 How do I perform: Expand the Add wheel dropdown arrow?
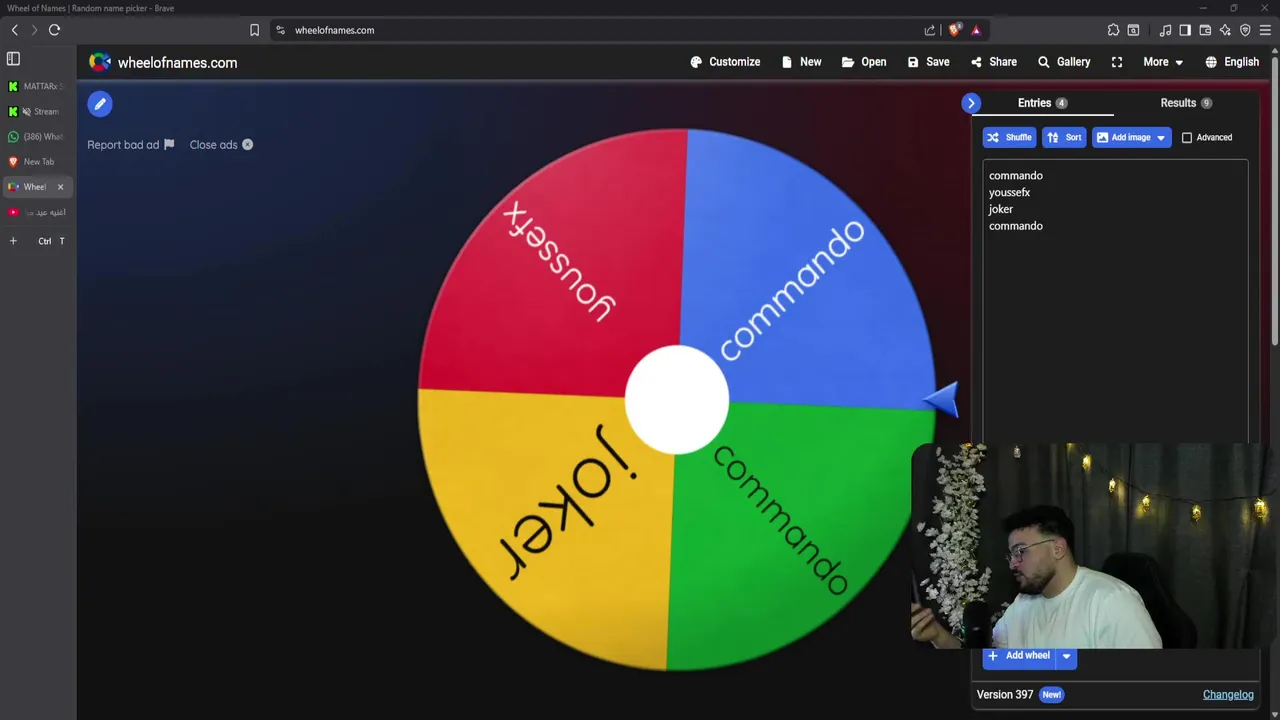(x=1066, y=656)
